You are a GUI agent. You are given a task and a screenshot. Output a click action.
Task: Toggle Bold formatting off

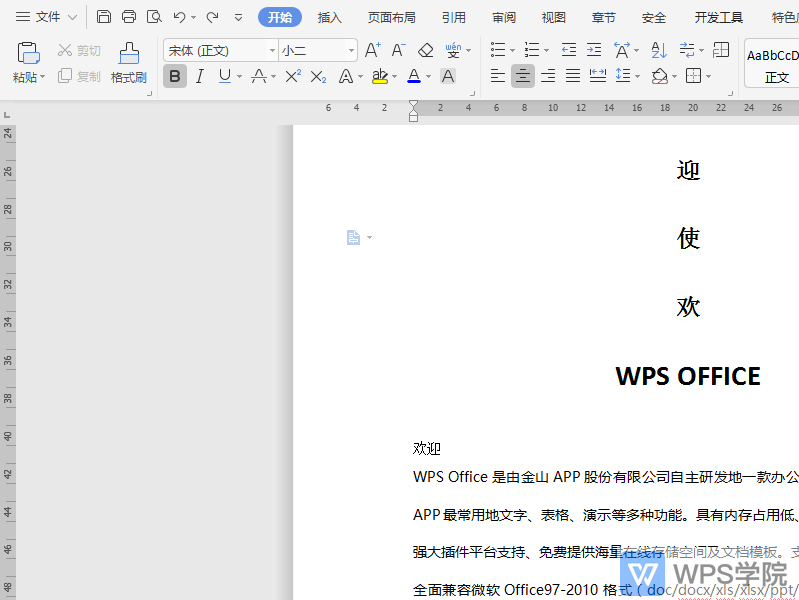click(175, 76)
